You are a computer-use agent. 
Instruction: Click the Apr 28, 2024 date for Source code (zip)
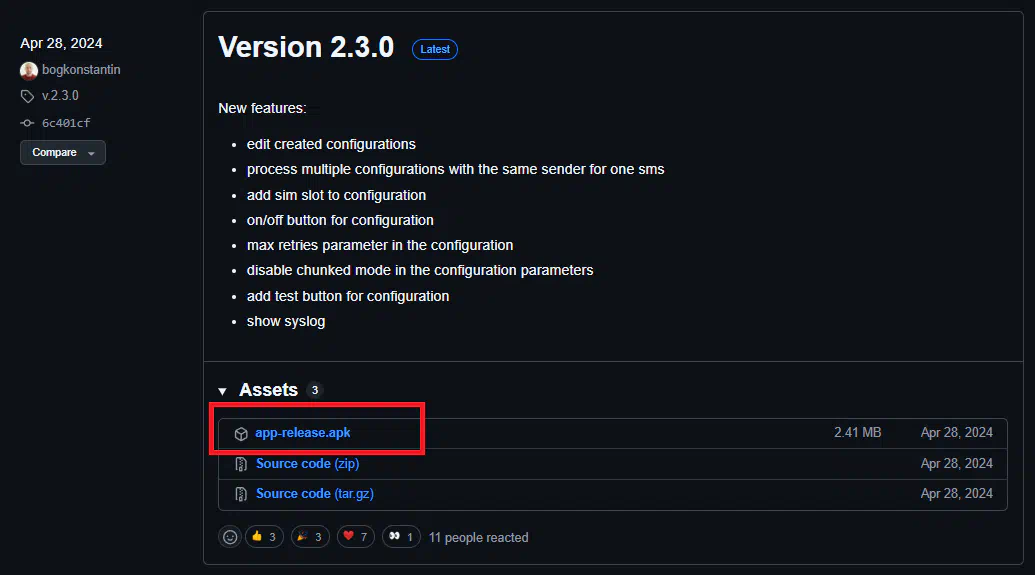[956, 463]
